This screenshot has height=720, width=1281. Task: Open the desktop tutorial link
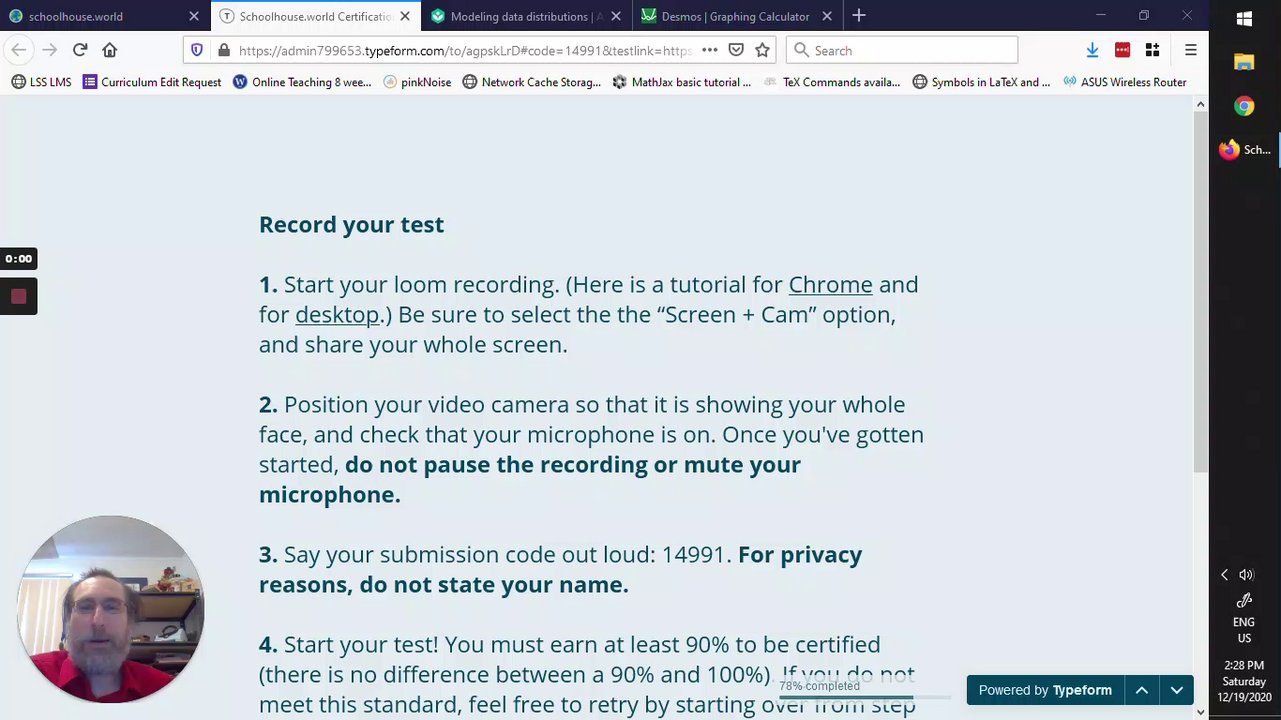click(x=337, y=314)
